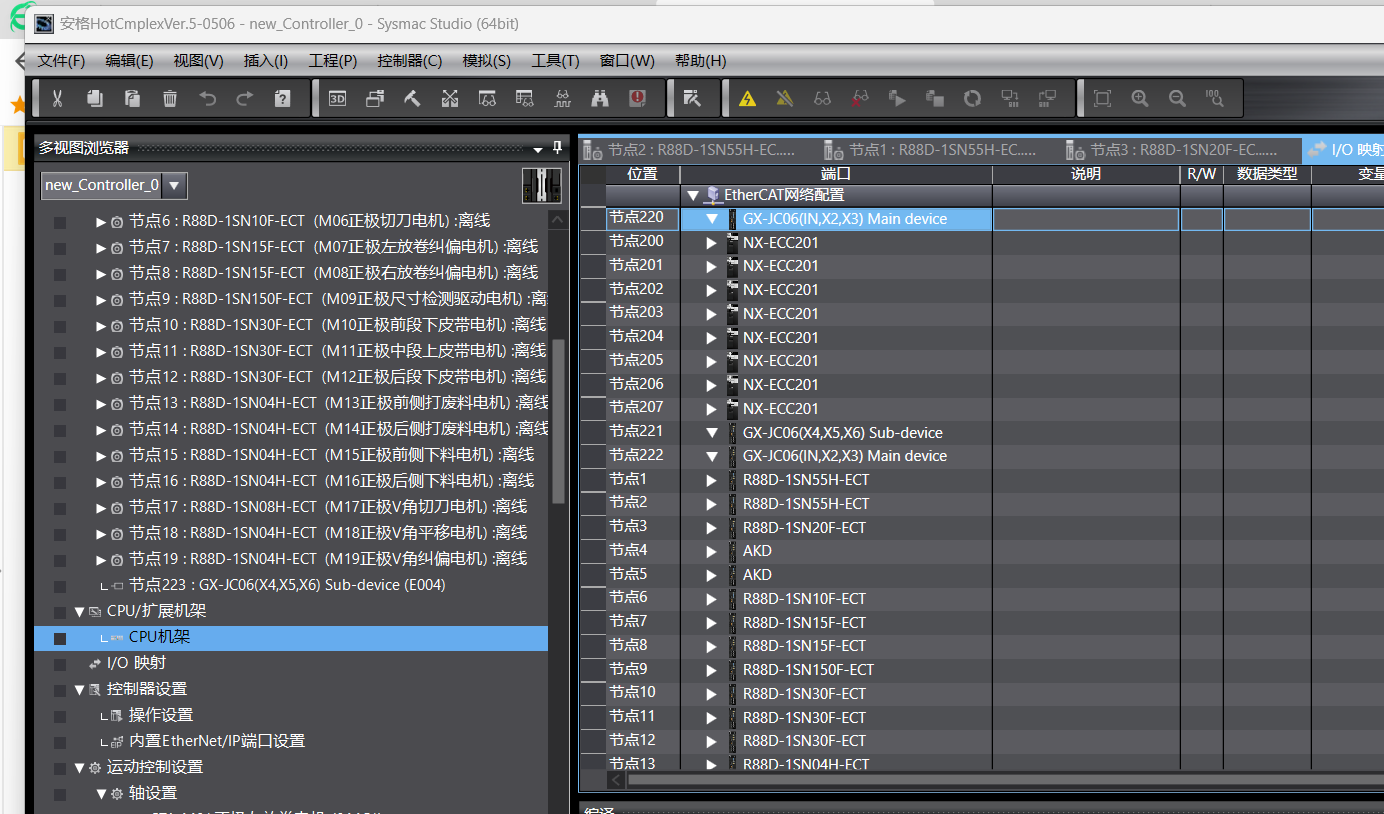Screen dimensions: 1384x814
Task: Click the zoom in magnifier icon
Action: tap(1140, 98)
